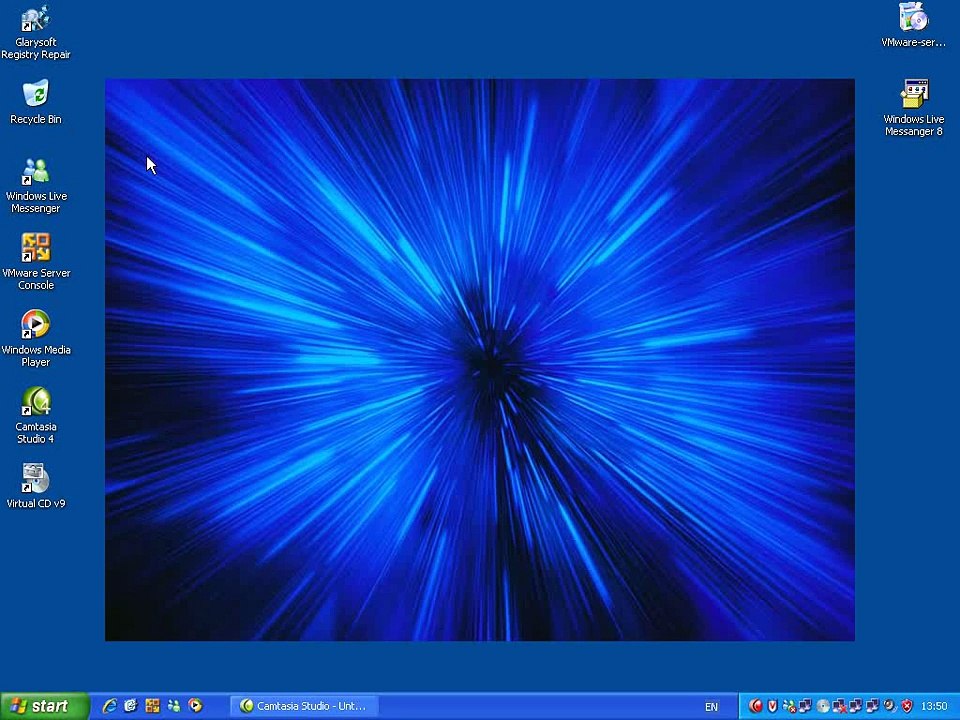Select the Glarysoft Registry Repair desktop shortcut
This screenshot has width=960, height=720.
click(36, 32)
